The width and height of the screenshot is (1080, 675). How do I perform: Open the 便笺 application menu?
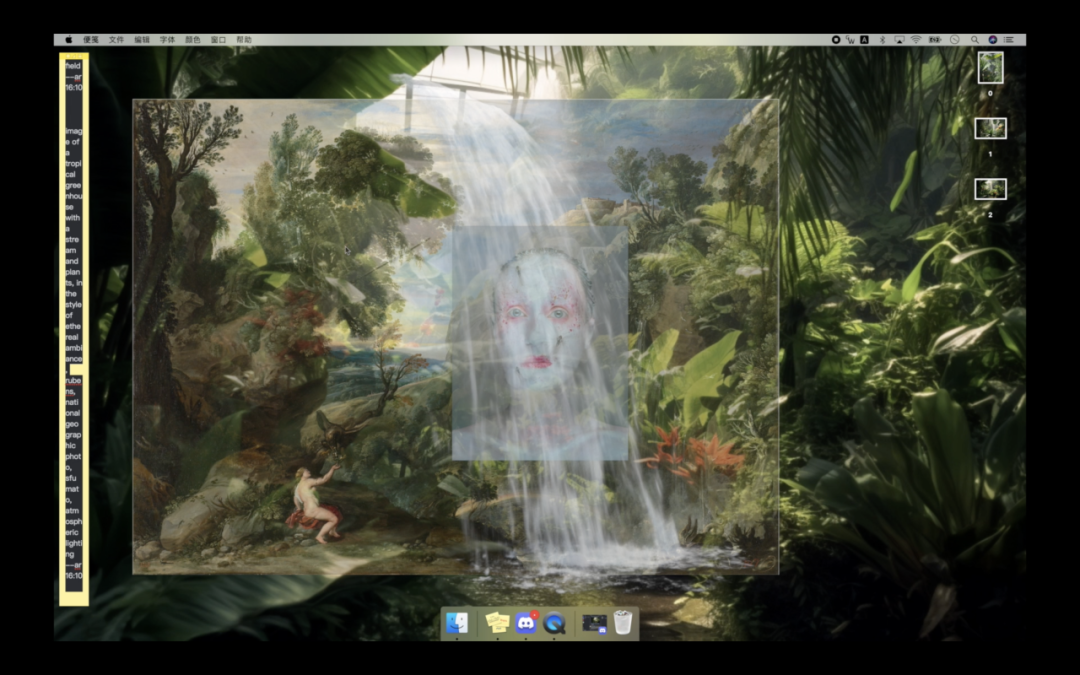click(x=91, y=40)
